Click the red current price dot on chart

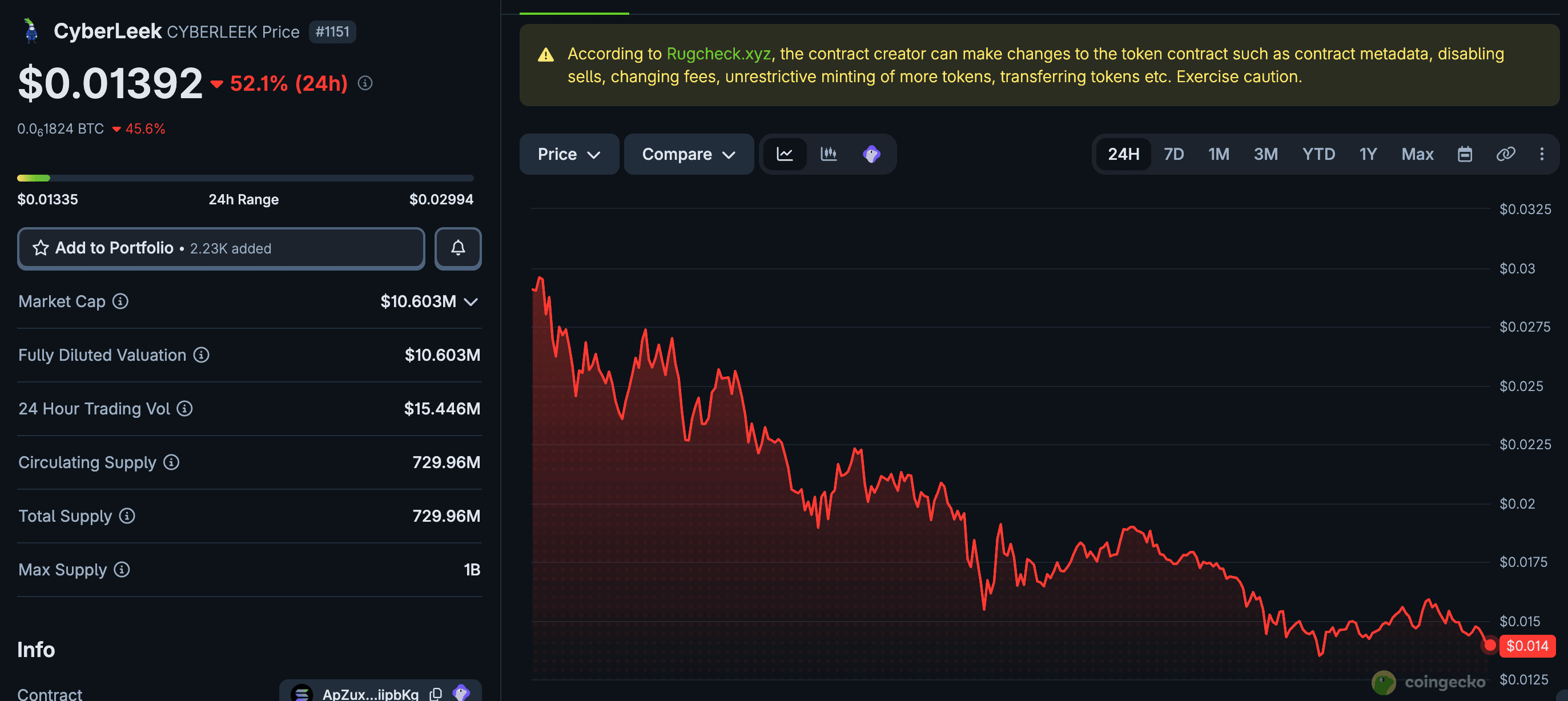[1489, 645]
